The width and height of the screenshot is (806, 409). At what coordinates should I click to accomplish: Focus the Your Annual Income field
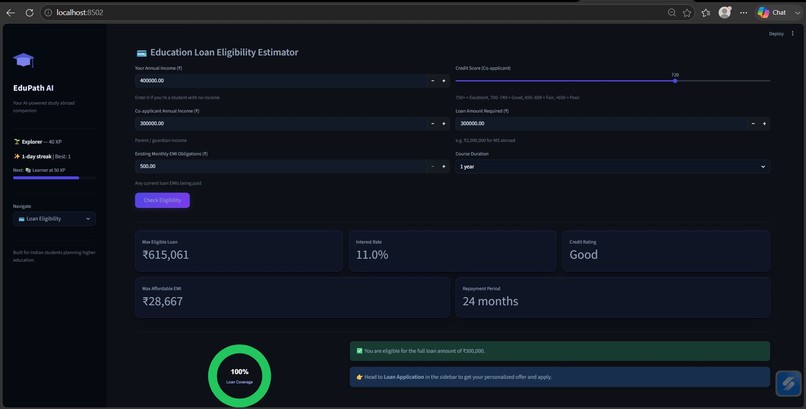click(x=281, y=81)
